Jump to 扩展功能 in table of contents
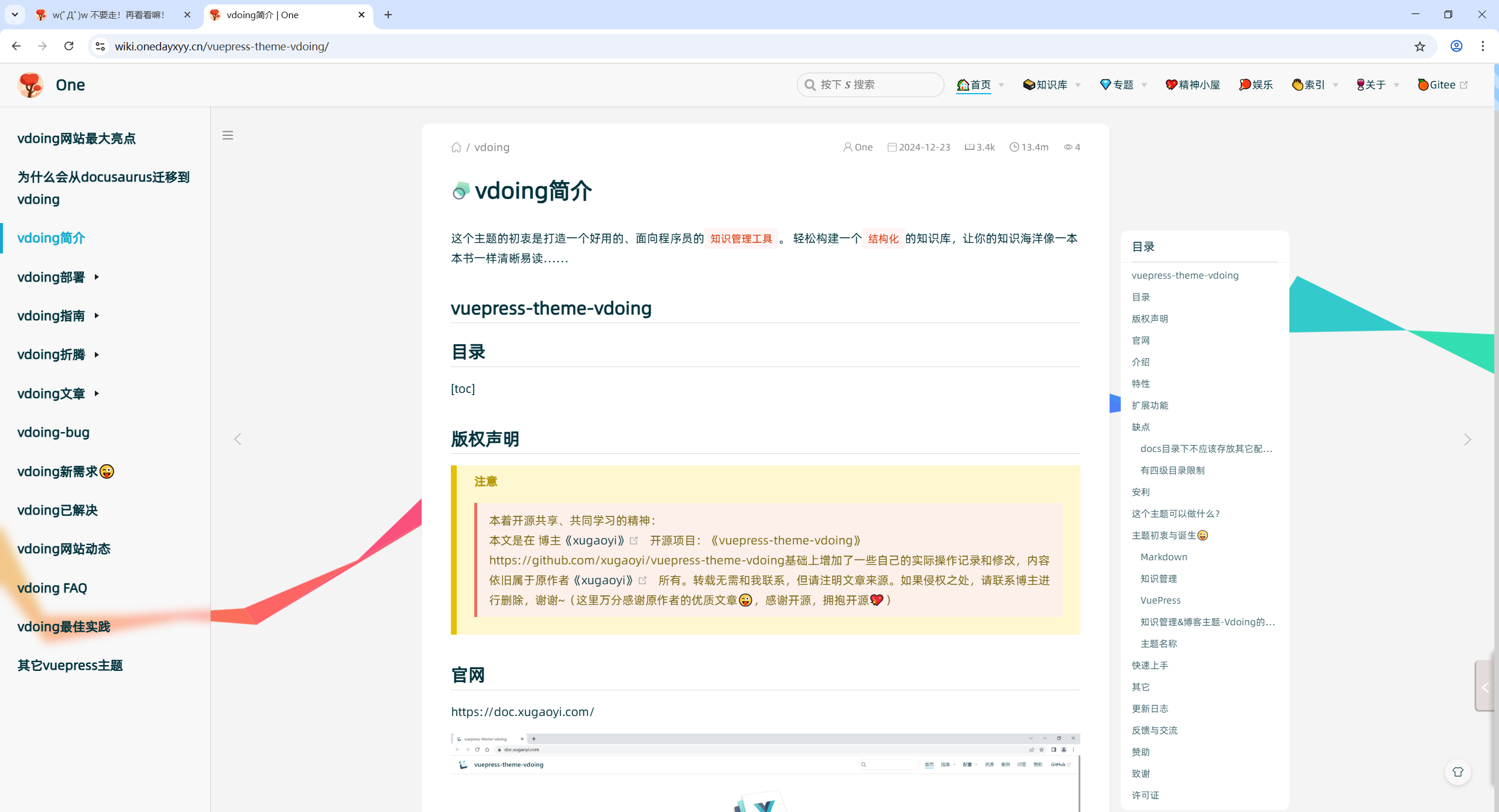The image size is (1499, 812). [x=1150, y=405]
